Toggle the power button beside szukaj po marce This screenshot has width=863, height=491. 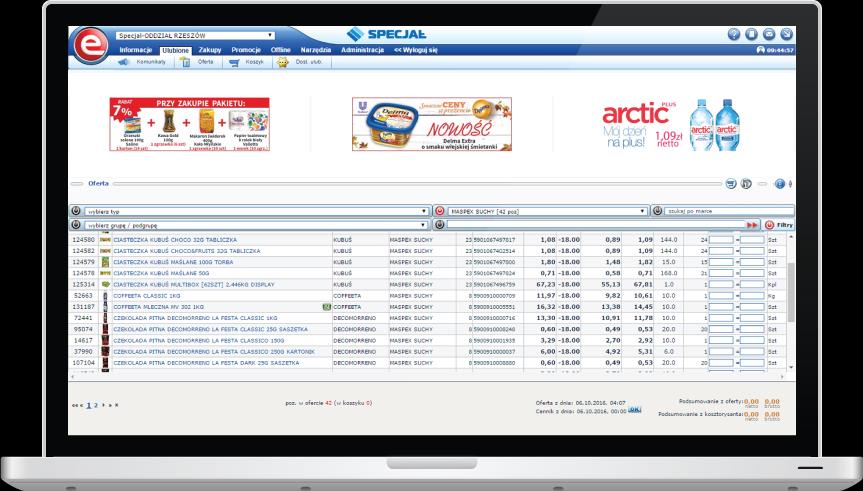[x=657, y=211]
